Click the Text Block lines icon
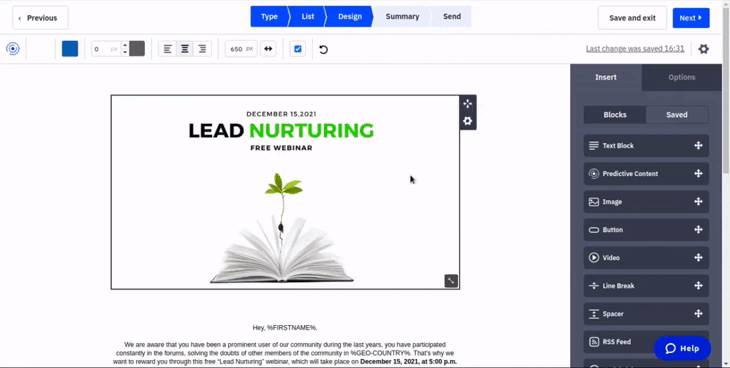730x368 pixels. 594,146
